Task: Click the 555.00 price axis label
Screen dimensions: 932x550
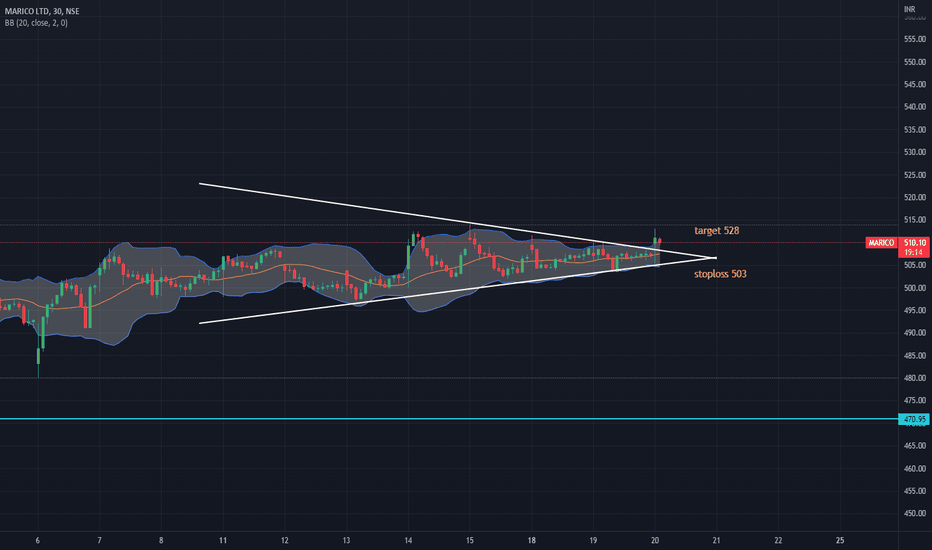Action: 915,39
